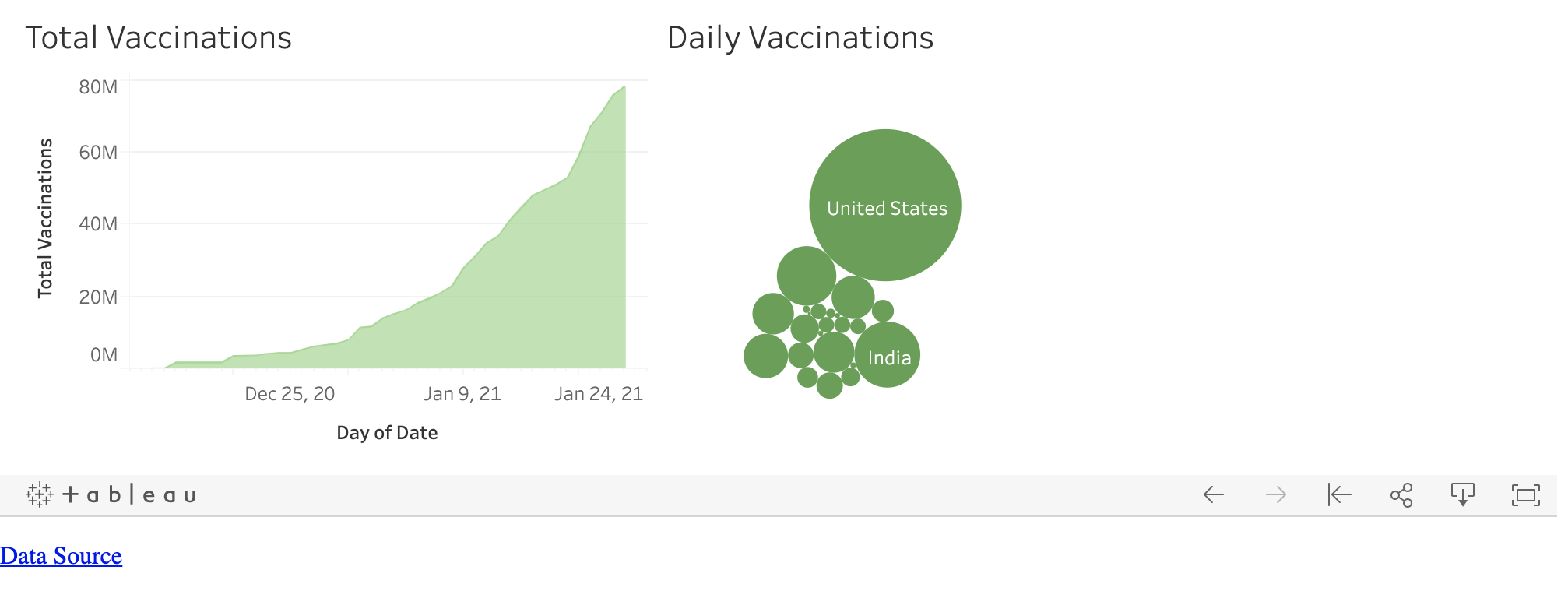Open the Data Source link
This screenshot has height=598, width=1568.
(61, 556)
